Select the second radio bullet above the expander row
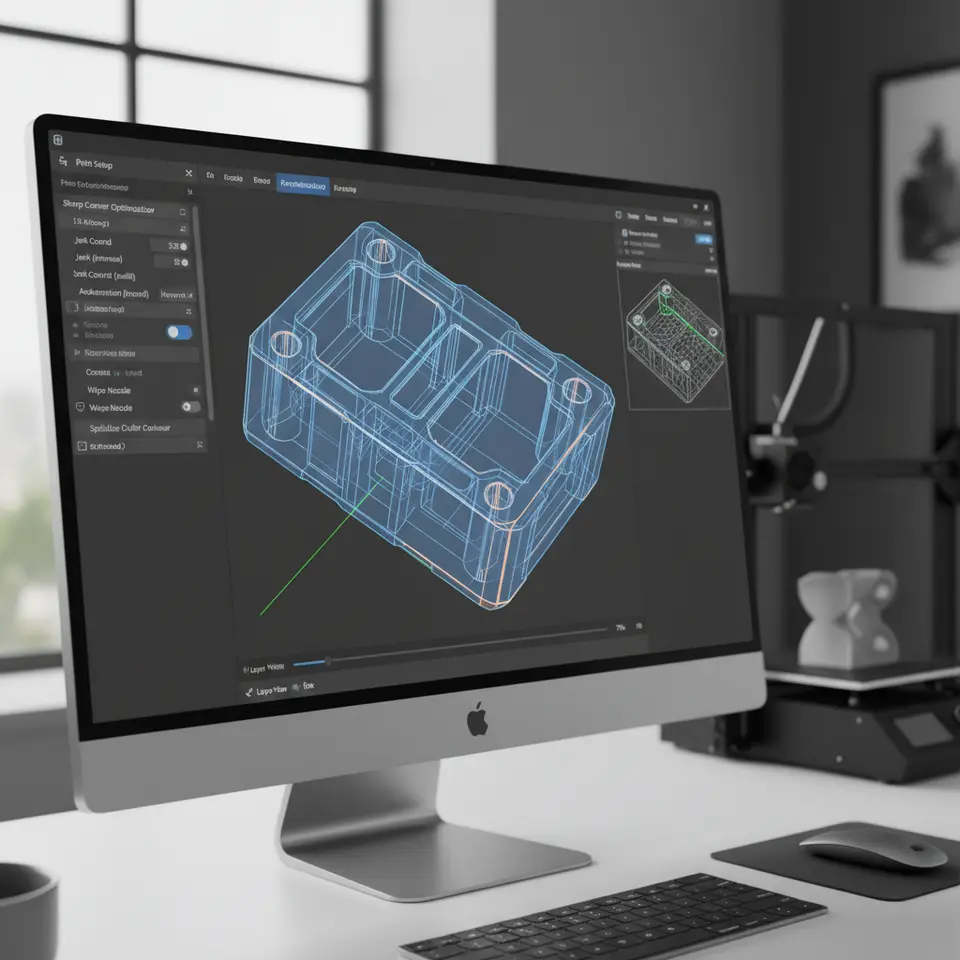The height and width of the screenshot is (960, 960). click(x=77, y=335)
